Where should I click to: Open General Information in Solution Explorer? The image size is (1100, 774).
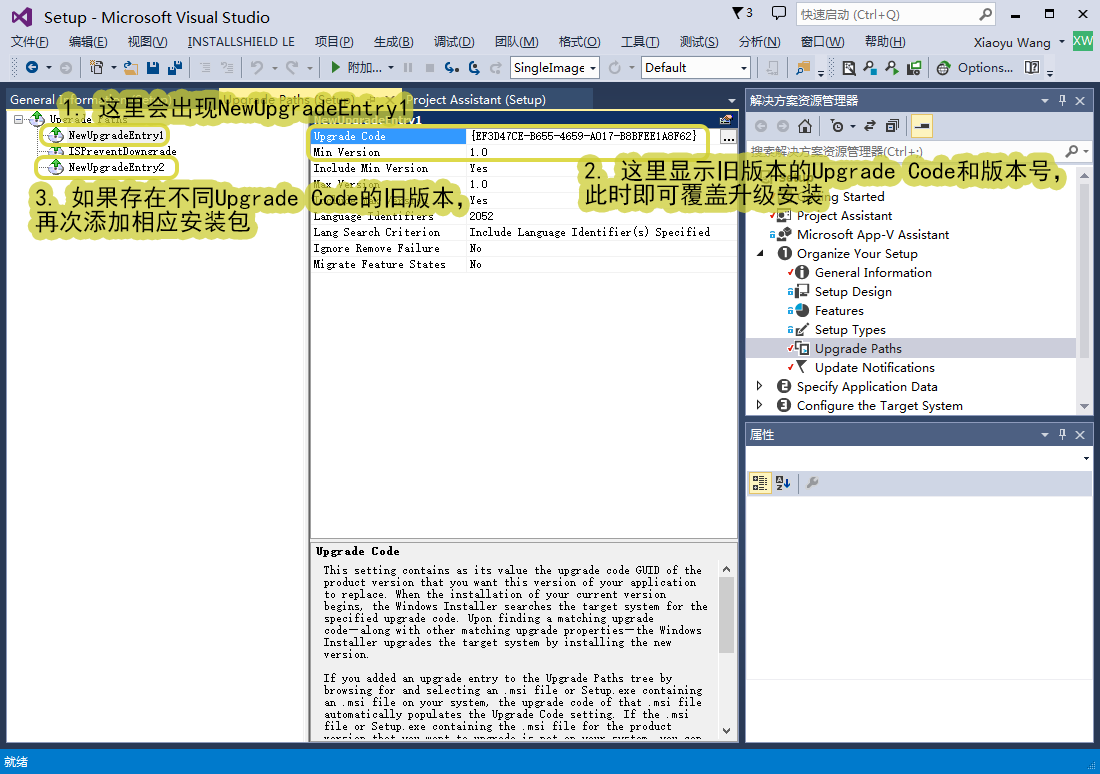point(873,272)
